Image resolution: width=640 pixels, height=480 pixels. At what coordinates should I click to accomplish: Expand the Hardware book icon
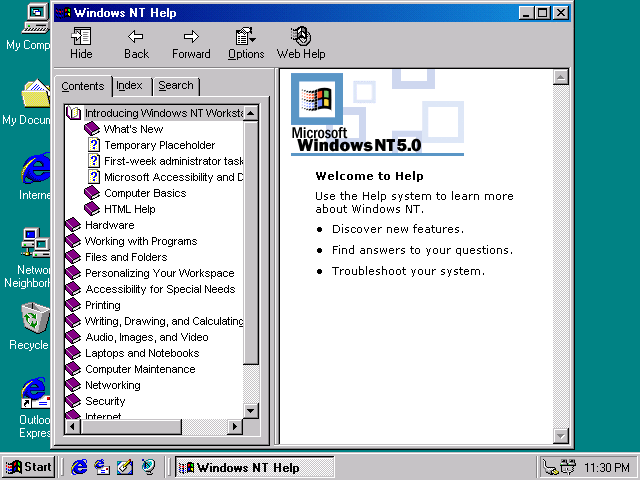tap(73, 224)
